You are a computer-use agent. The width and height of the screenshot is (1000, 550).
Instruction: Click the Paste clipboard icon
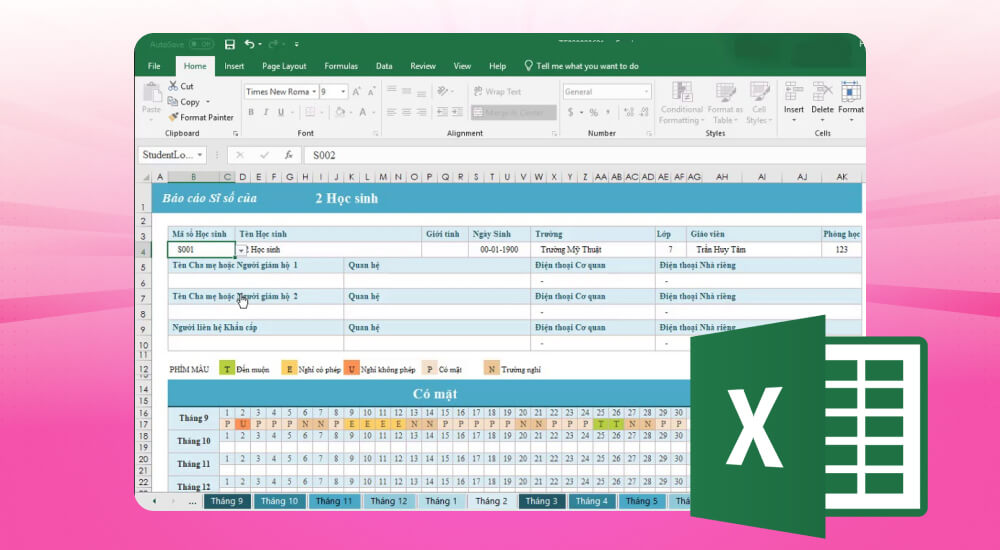tap(152, 93)
